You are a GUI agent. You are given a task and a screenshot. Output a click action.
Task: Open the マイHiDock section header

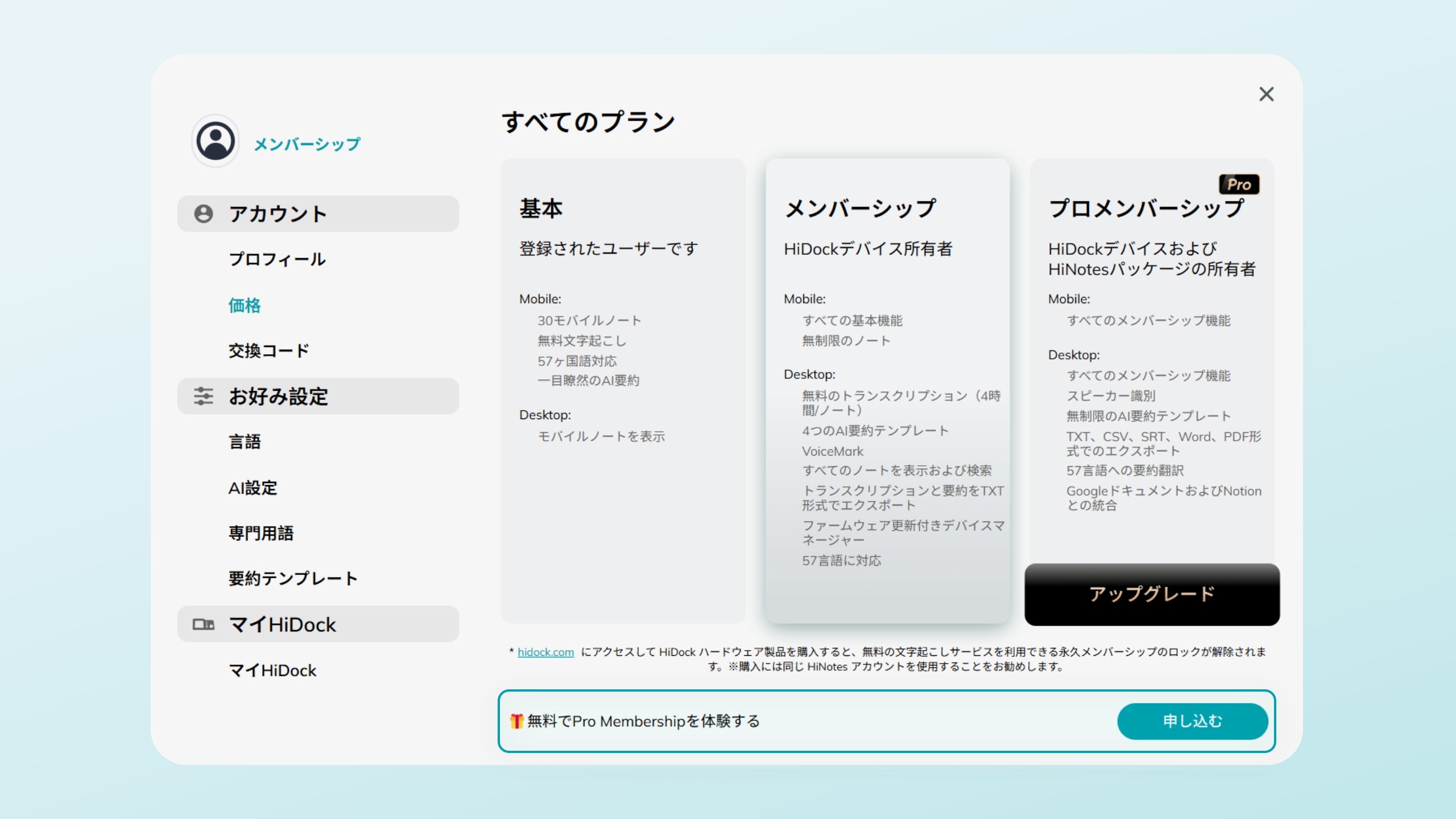318,624
